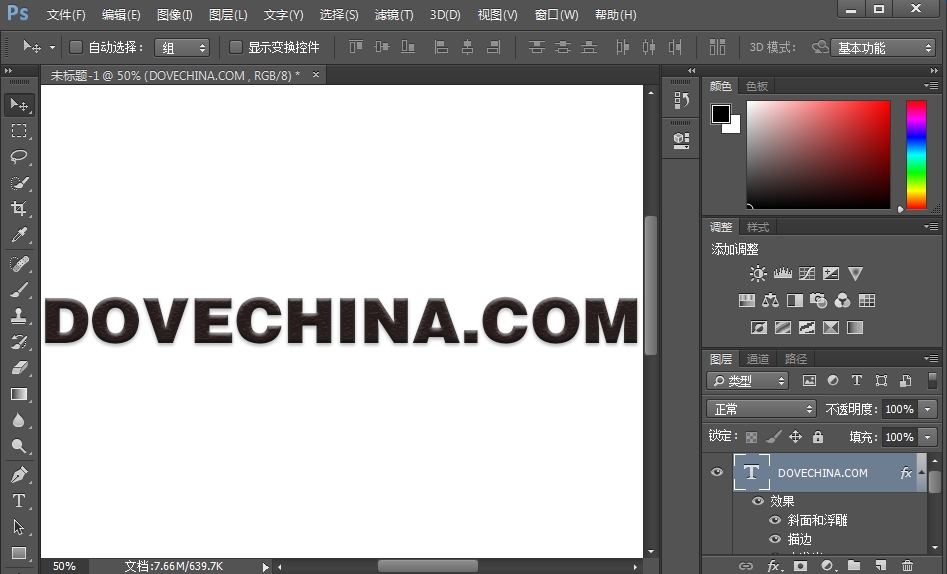The width and height of the screenshot is (947, 574).
Task: Select the Pen tool
Action: coord(19,474)
